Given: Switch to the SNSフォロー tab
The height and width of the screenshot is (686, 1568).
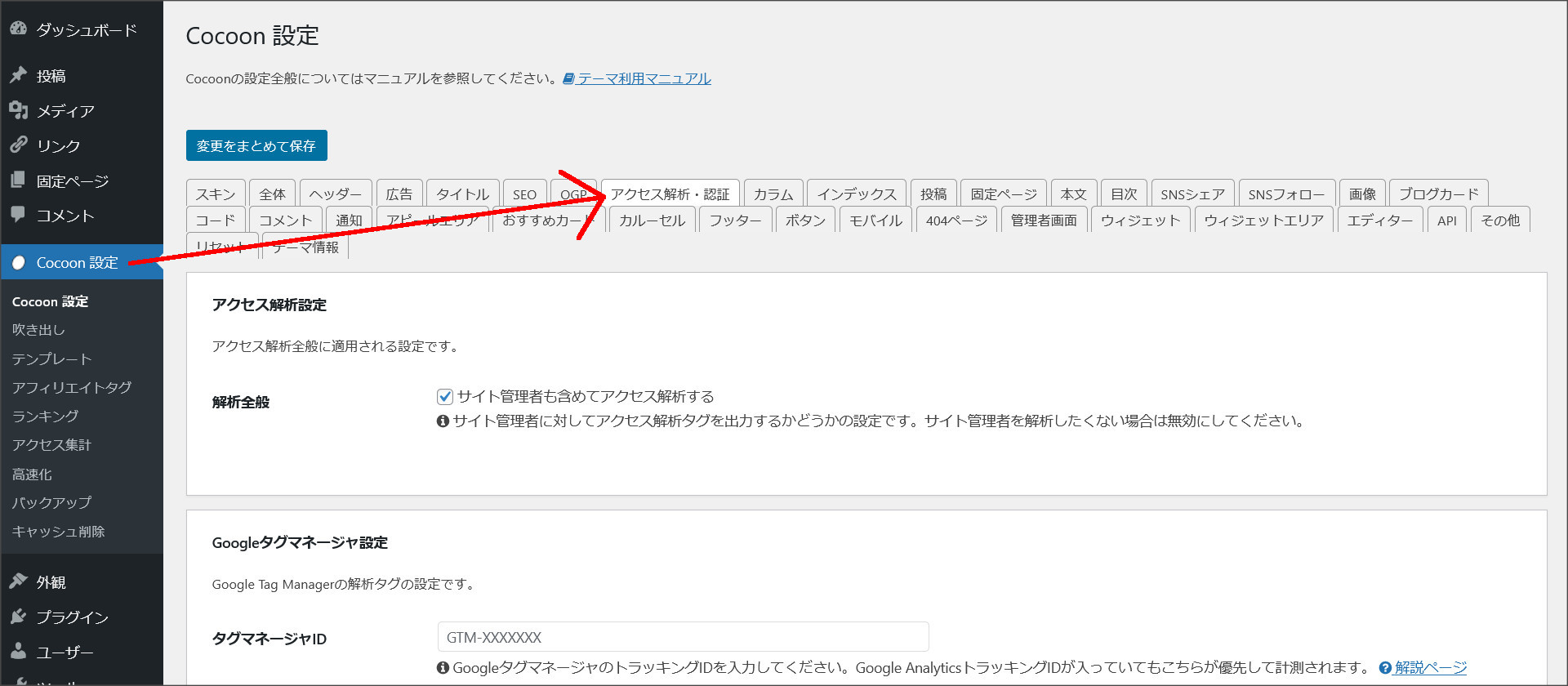Looking at the screenshot, I should tap(1287, 194).
